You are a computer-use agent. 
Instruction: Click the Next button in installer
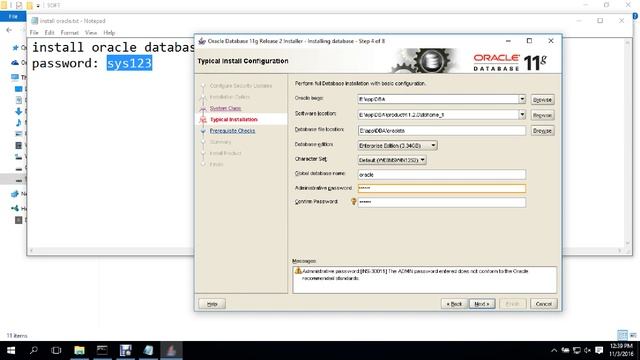(482, 304)
